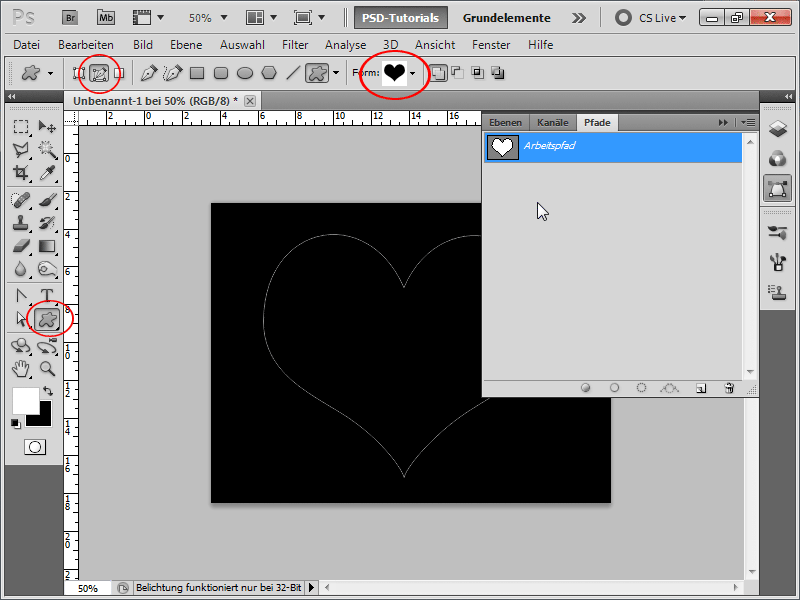Reset default foreground and background colors
The image size is (800, 600).
(15, 424)
